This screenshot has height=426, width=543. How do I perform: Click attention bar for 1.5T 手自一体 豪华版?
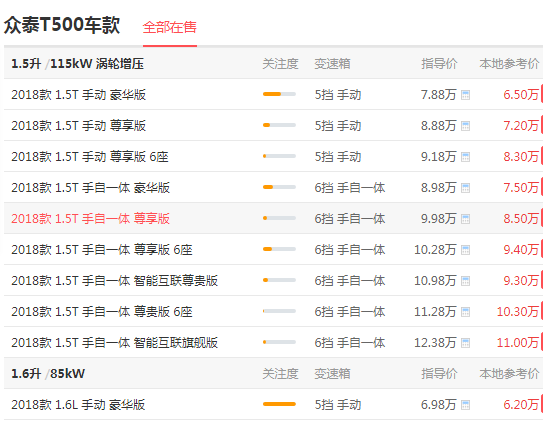(279, 187)
